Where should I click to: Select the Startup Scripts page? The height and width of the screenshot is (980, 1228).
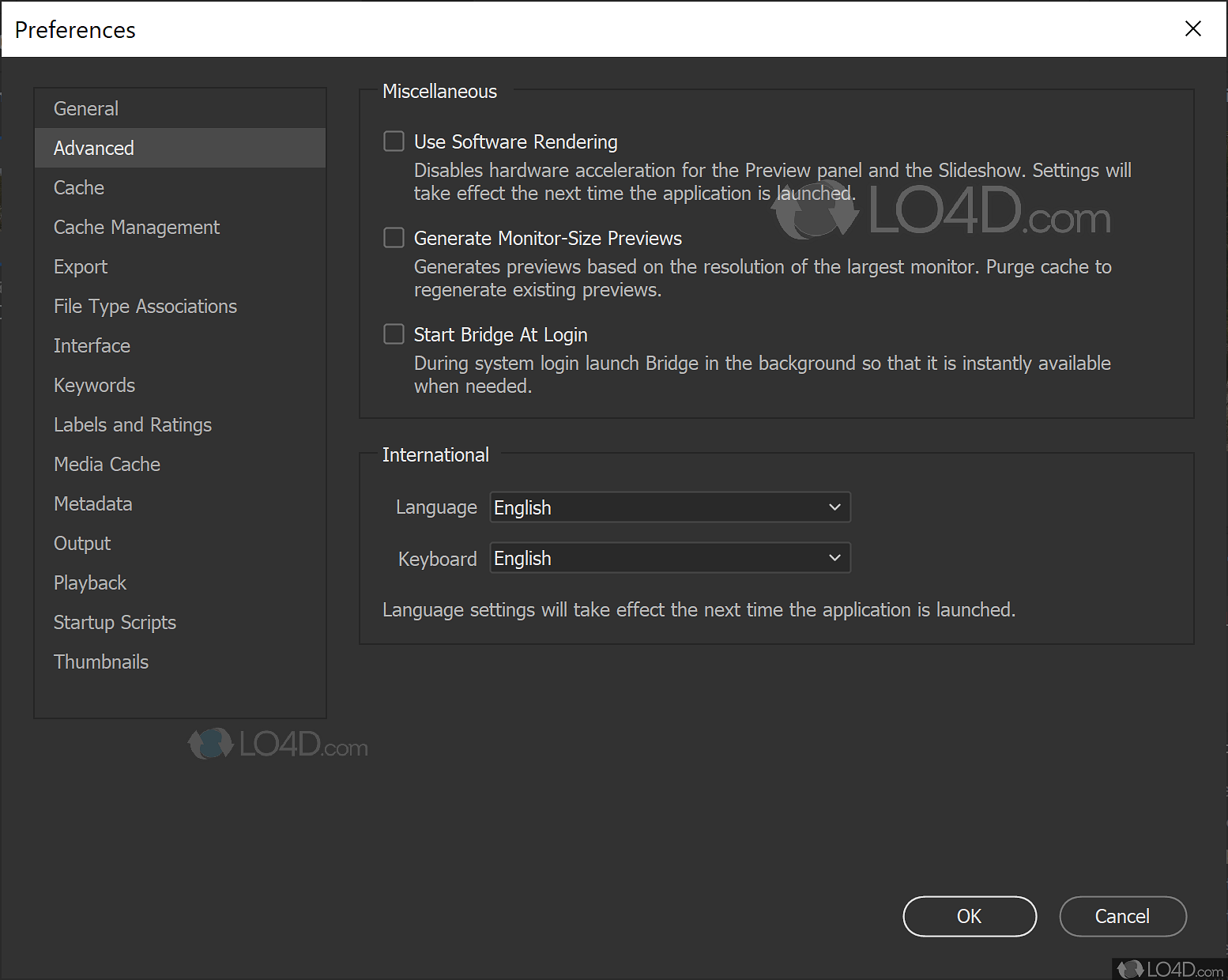coord(115,622)
